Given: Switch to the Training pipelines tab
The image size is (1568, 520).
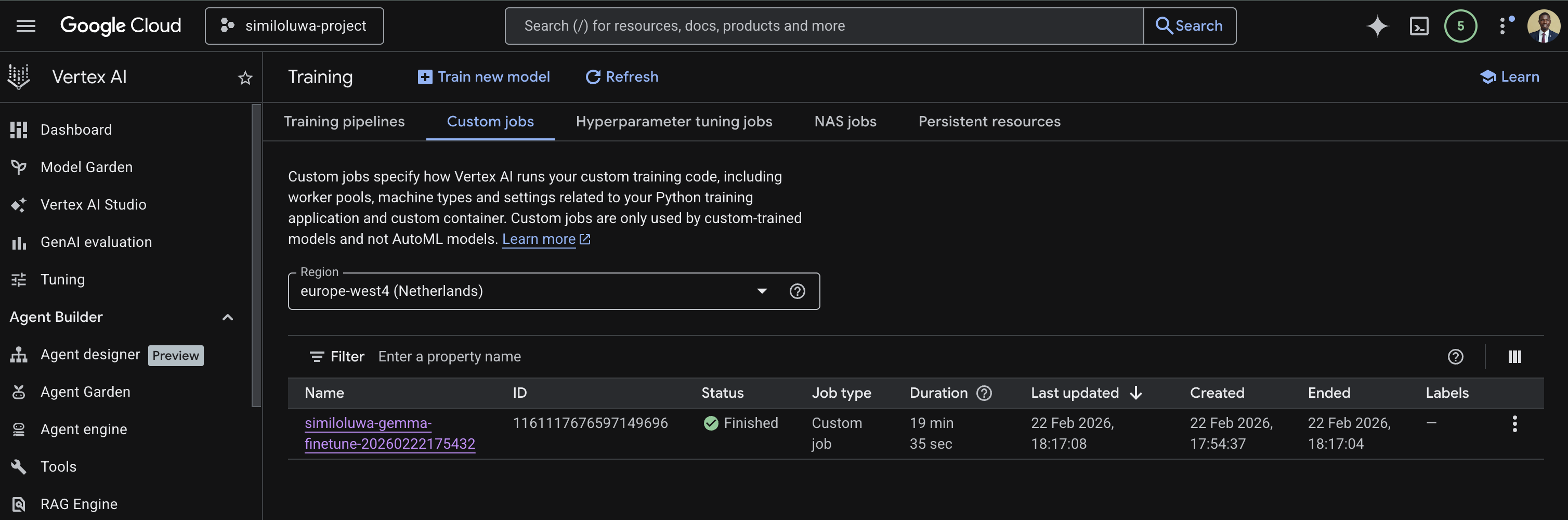Looking at the screenshot, I should (344, 121).
